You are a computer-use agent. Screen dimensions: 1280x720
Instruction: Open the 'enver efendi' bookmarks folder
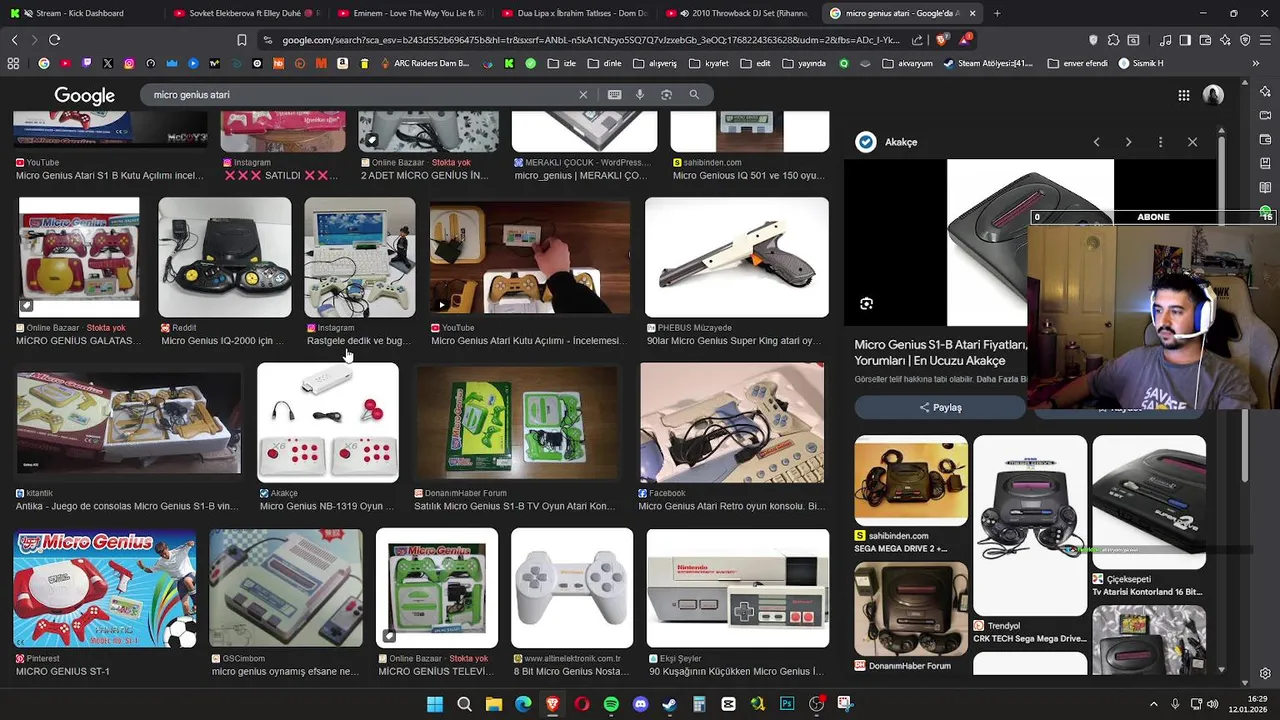1077,63
